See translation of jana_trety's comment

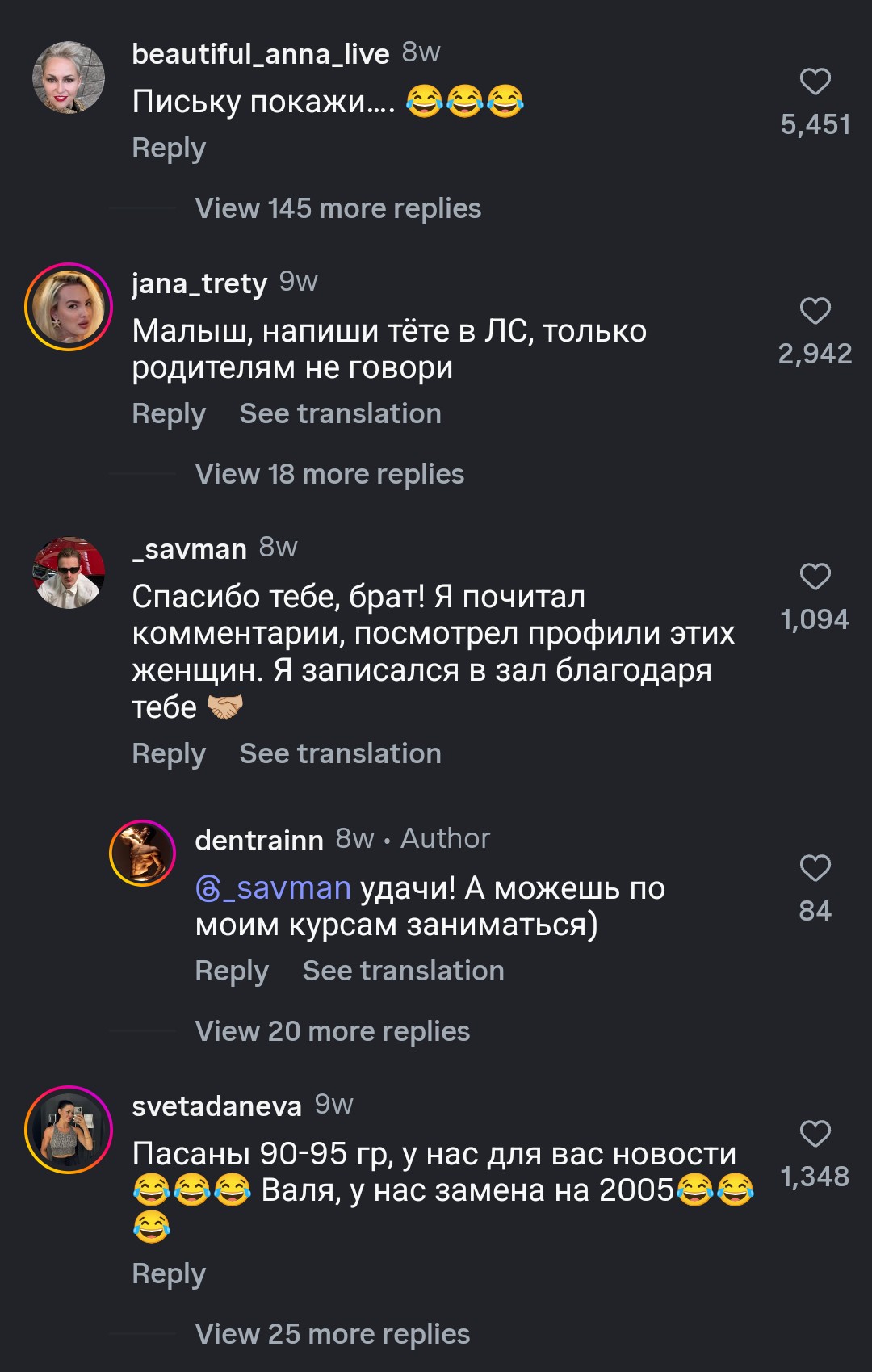click(340, 413)
